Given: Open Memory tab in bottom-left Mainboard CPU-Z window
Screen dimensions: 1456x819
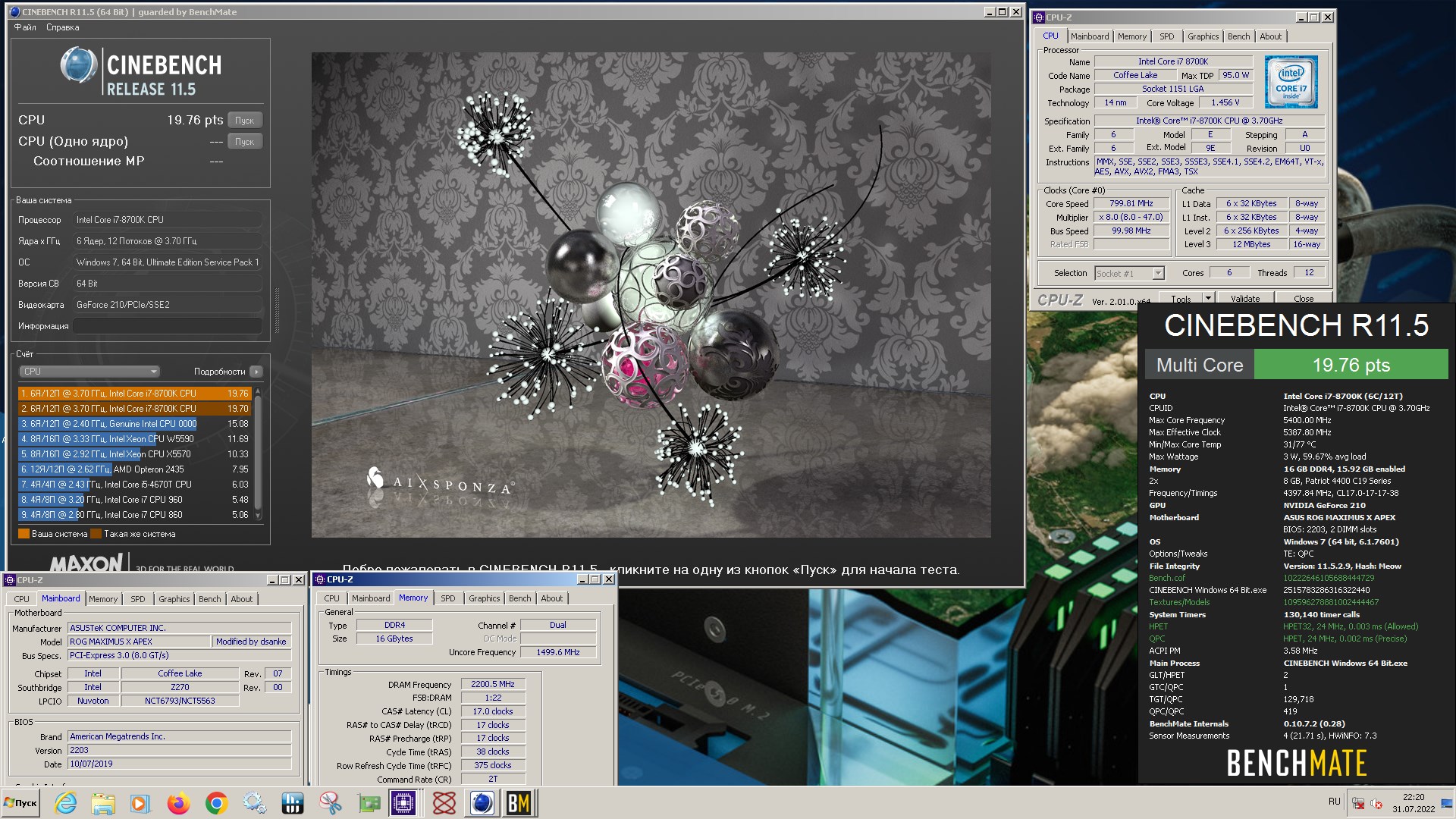Looking at the screenshot, I should (103, 599).
